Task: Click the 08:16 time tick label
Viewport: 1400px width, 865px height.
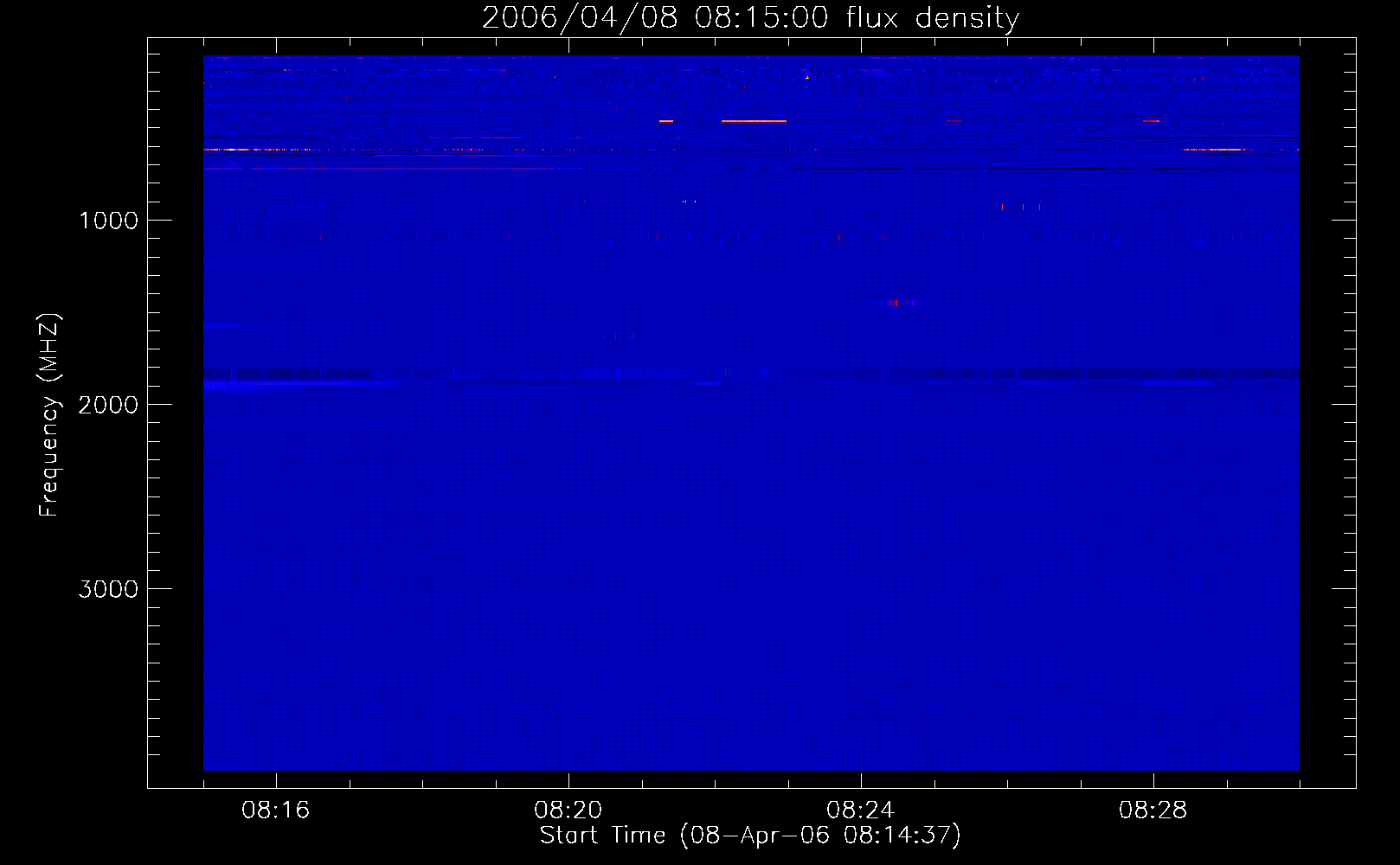Action: tap(276, 811)
